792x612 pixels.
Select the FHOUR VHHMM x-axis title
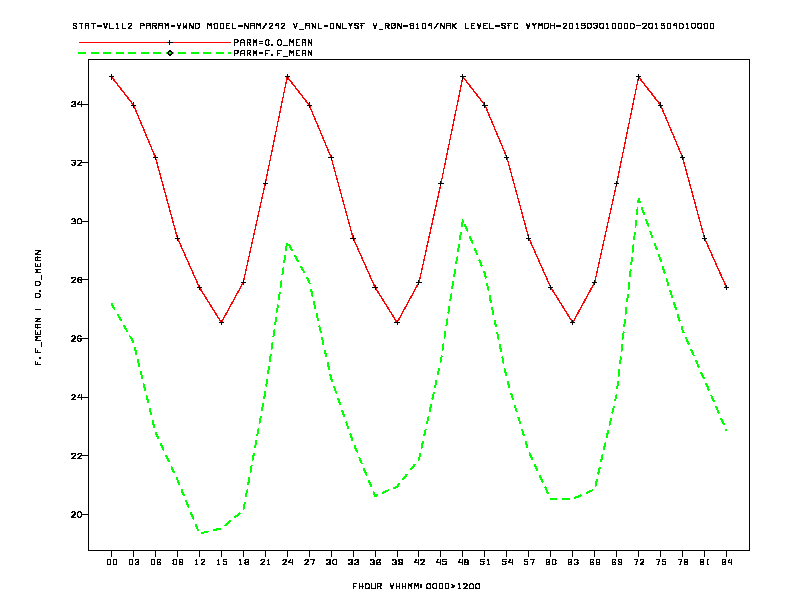pyautogui.click(x=416, y=586)
